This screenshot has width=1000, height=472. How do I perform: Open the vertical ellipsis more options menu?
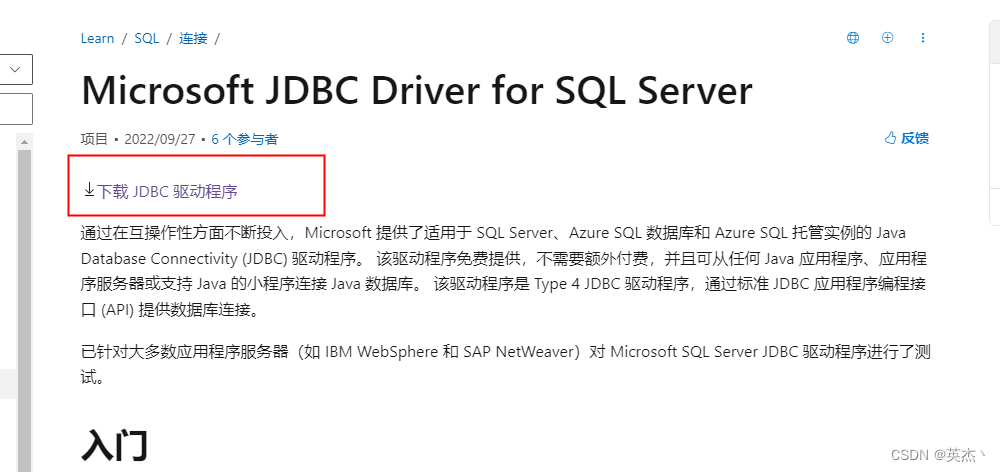pyautogui.click(x=923, y=38)
